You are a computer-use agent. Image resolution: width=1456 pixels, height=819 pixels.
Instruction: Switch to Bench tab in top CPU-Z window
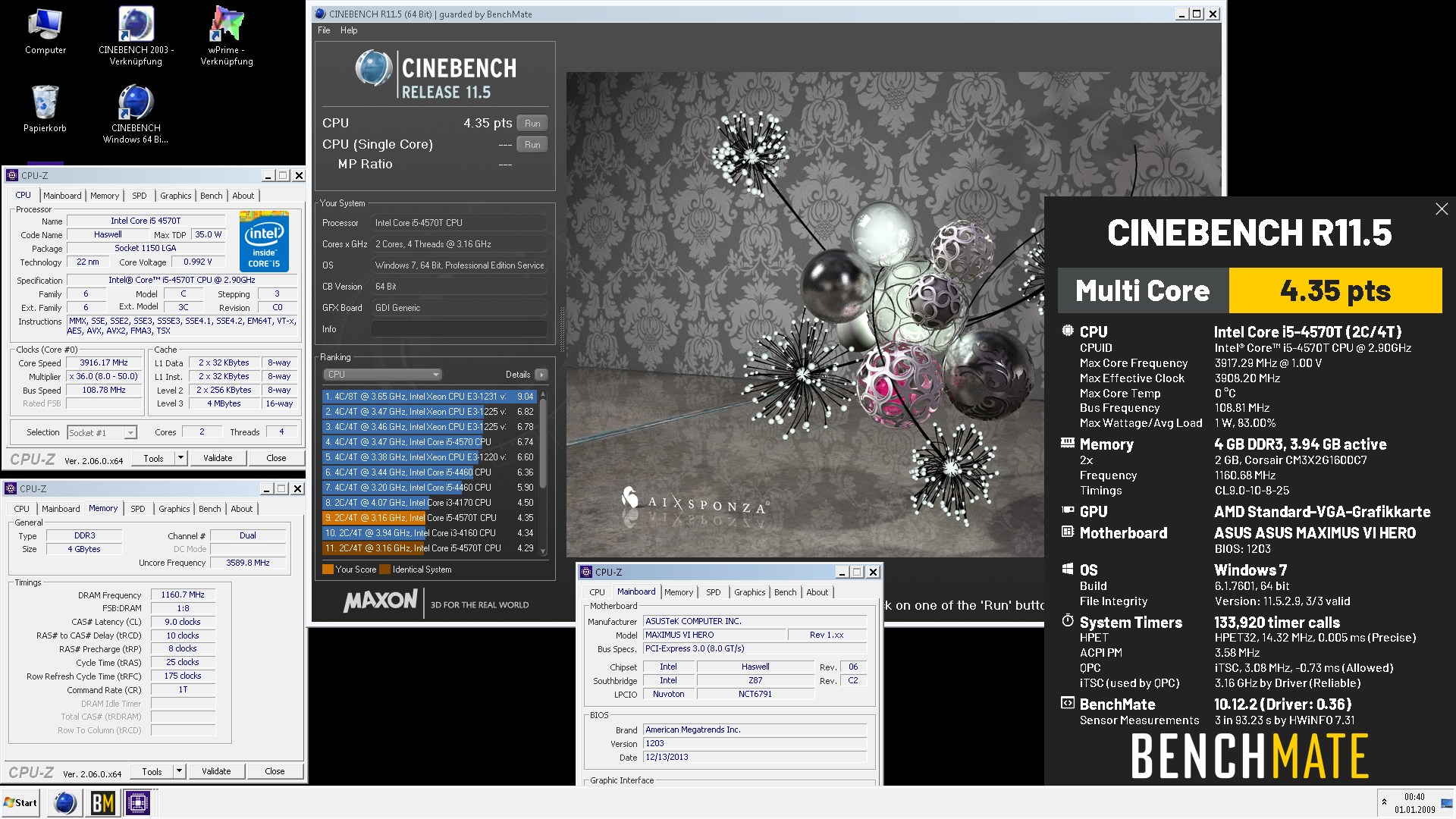click(212, 196)
